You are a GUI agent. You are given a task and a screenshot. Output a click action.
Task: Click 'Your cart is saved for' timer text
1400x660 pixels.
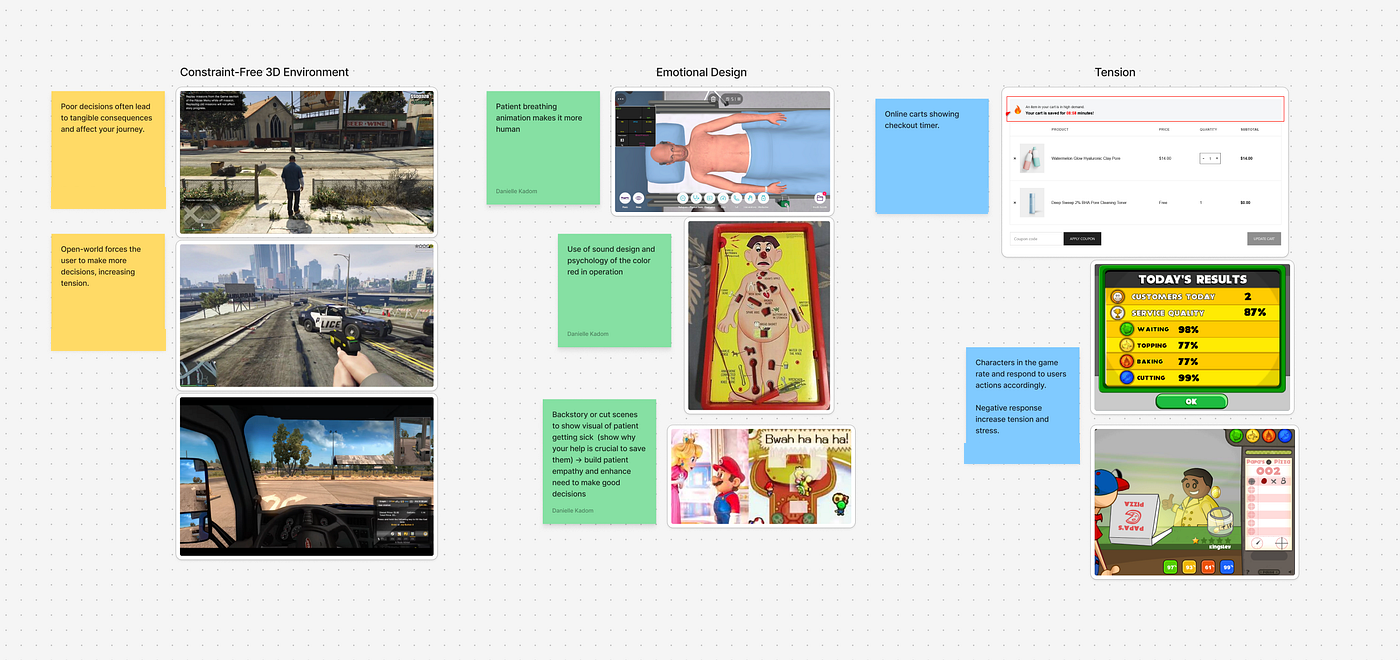(x=1061, y=113)
